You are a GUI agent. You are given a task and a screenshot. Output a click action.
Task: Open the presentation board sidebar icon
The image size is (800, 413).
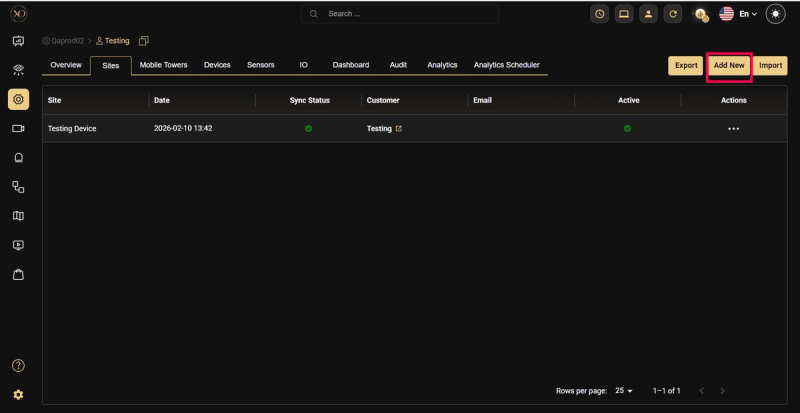pos(18,41)
